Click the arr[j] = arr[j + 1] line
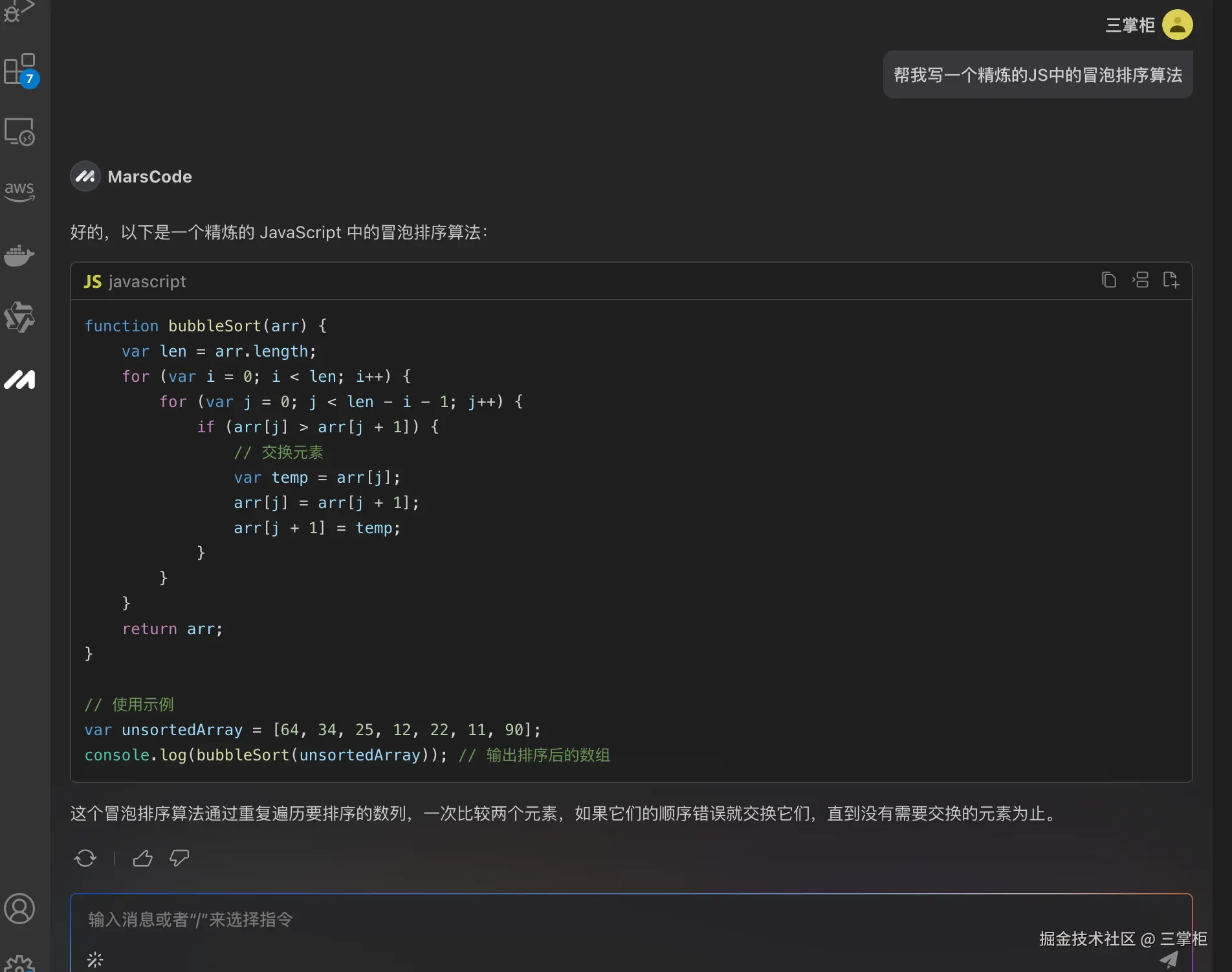The image size is (1232, 972). [x=327, y=502]
